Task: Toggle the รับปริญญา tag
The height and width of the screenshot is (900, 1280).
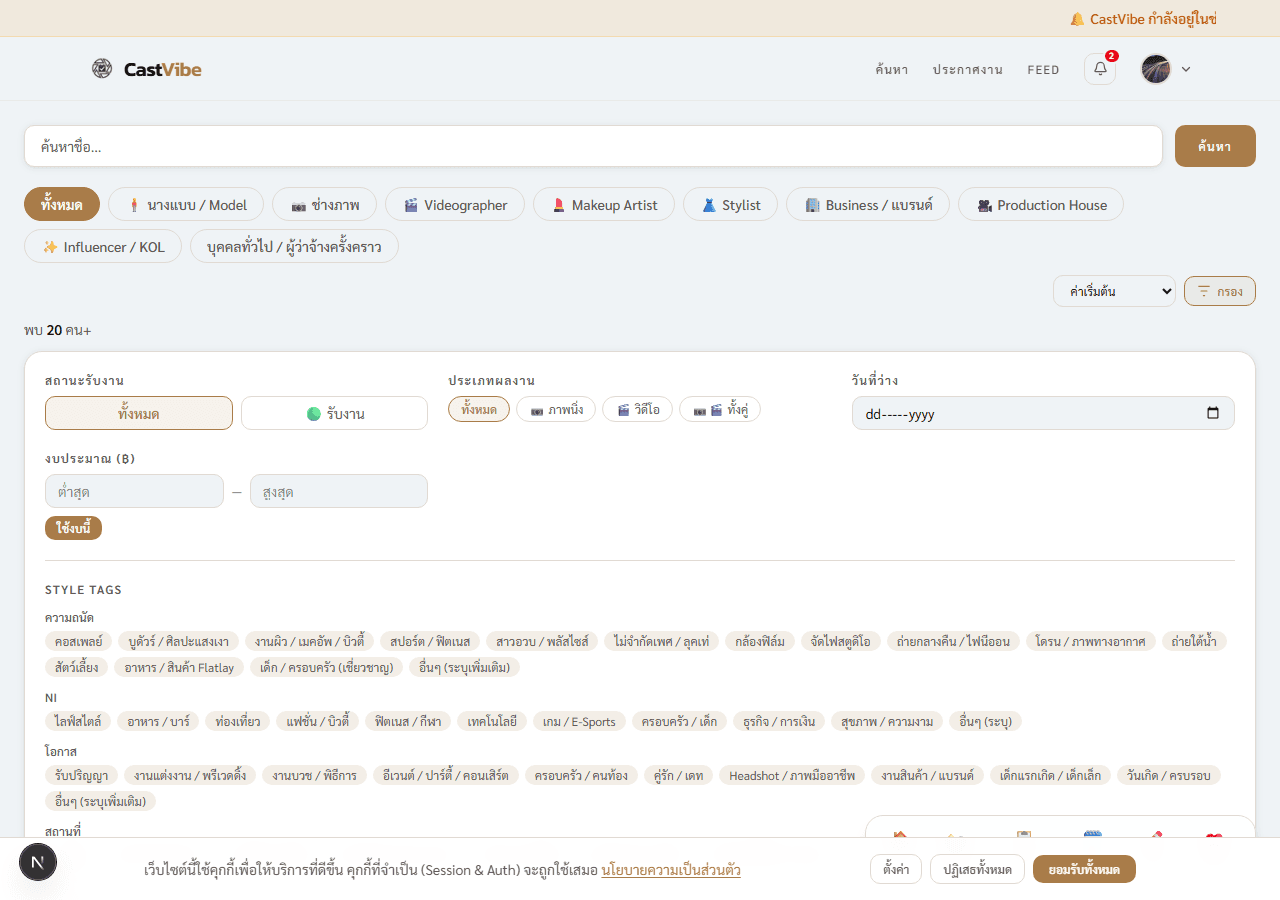Action: click(81, 775)
